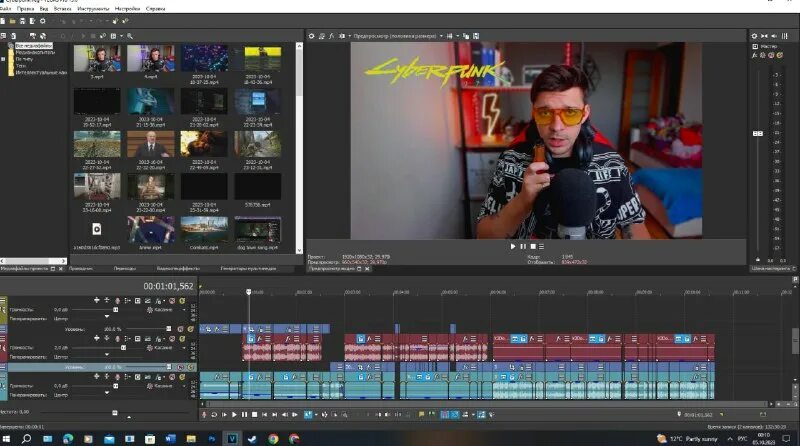Toggle snapping in the timeline toolbar

click(x=444, y=415)
